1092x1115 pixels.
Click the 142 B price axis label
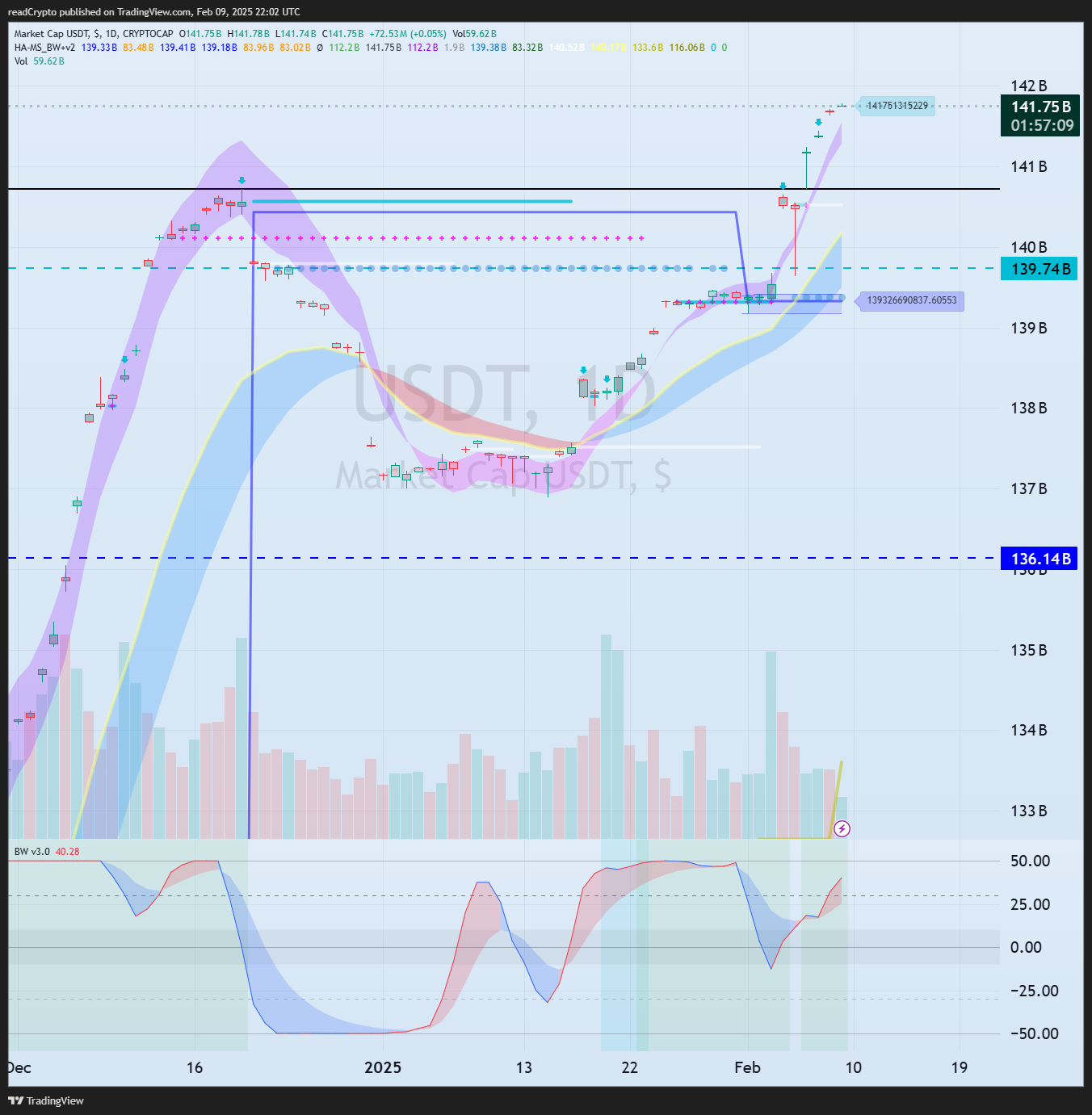coord(1029,86)
